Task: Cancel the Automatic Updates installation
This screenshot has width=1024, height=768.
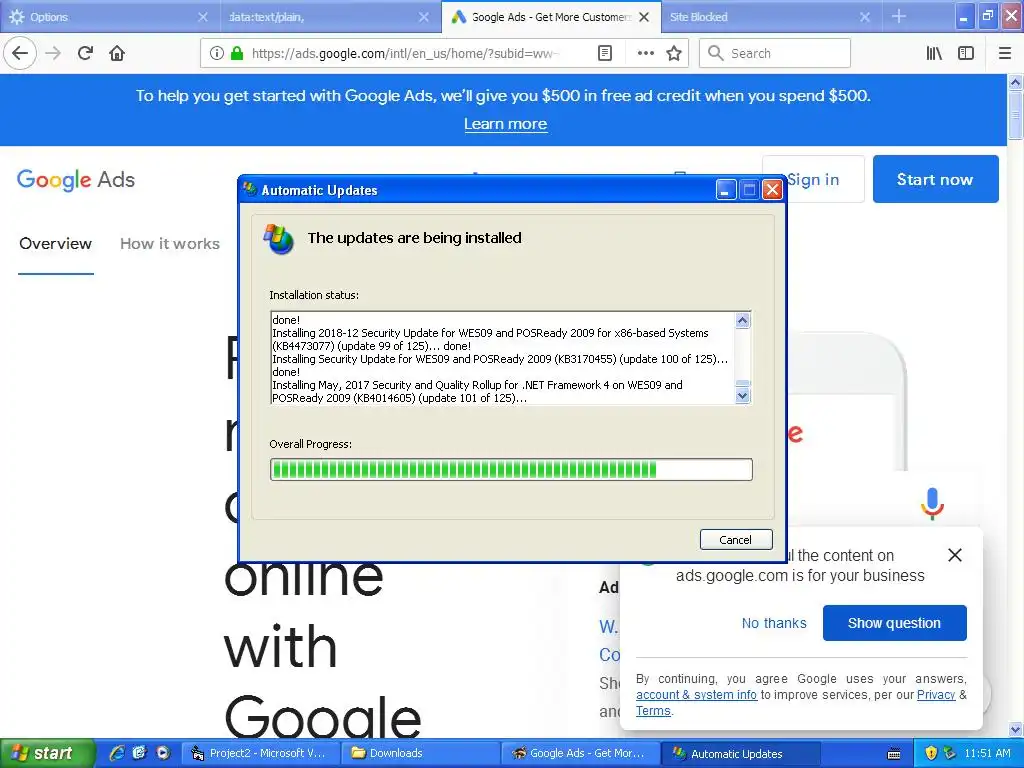Action: pos(736,539)
